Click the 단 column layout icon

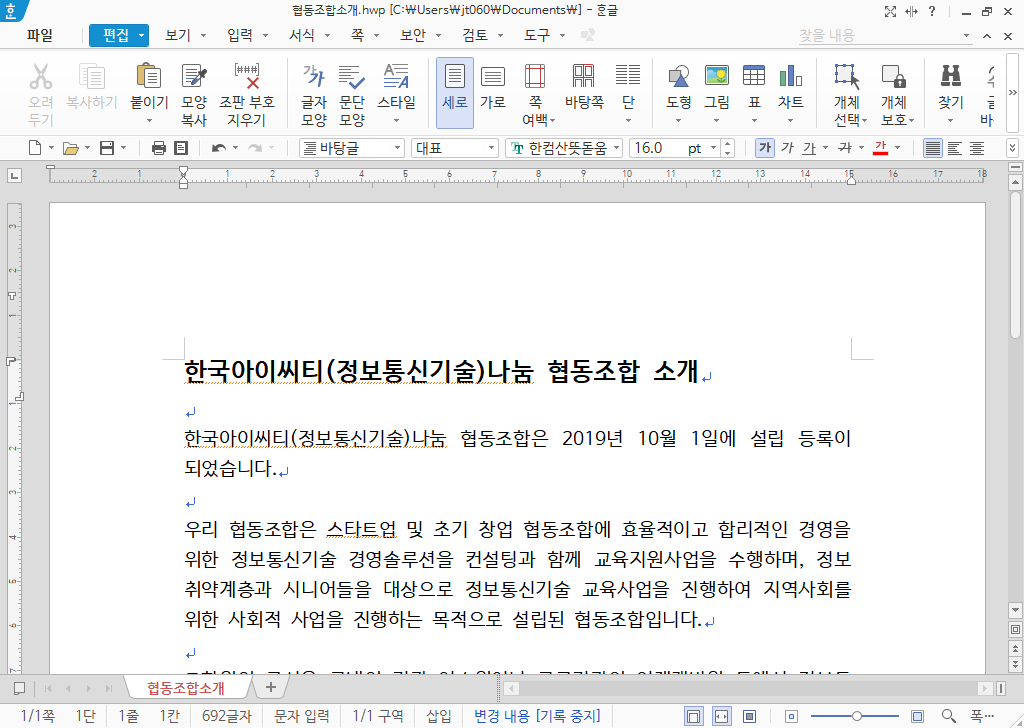pyautogui.click(x=628, y=76)
